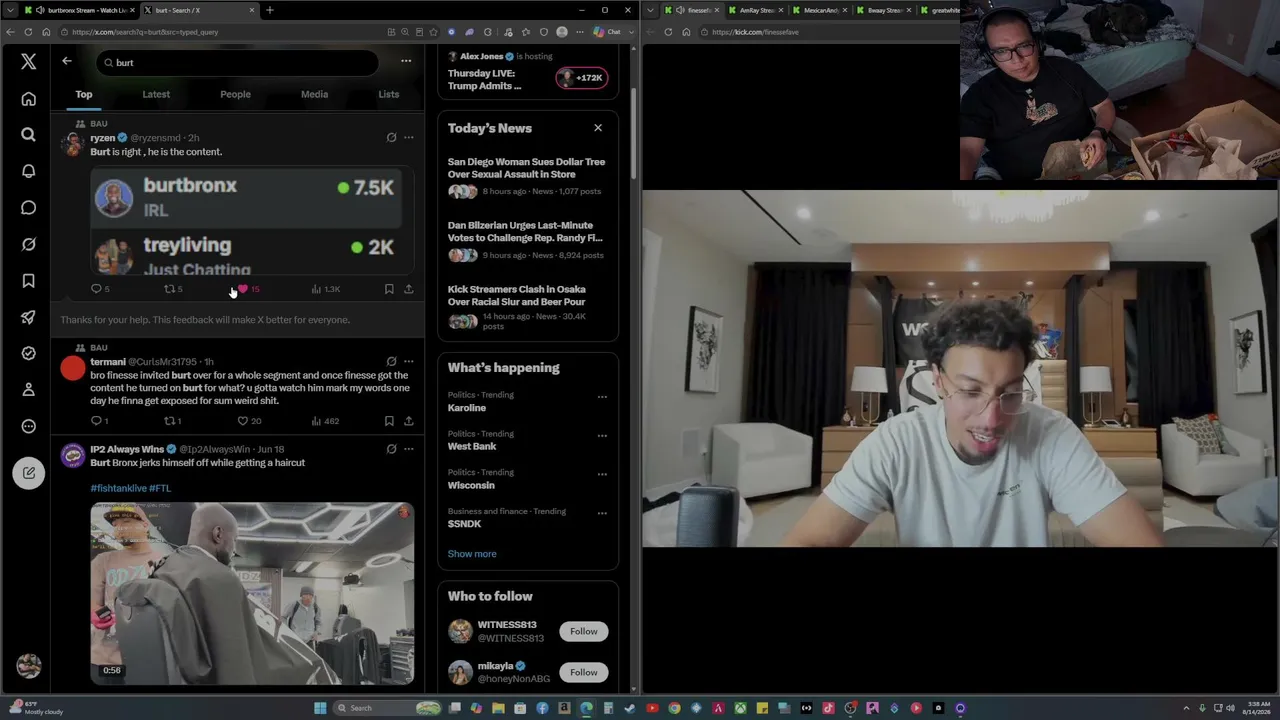
Task: Switch to the Media tab
Action: click(x=314, y=94)
